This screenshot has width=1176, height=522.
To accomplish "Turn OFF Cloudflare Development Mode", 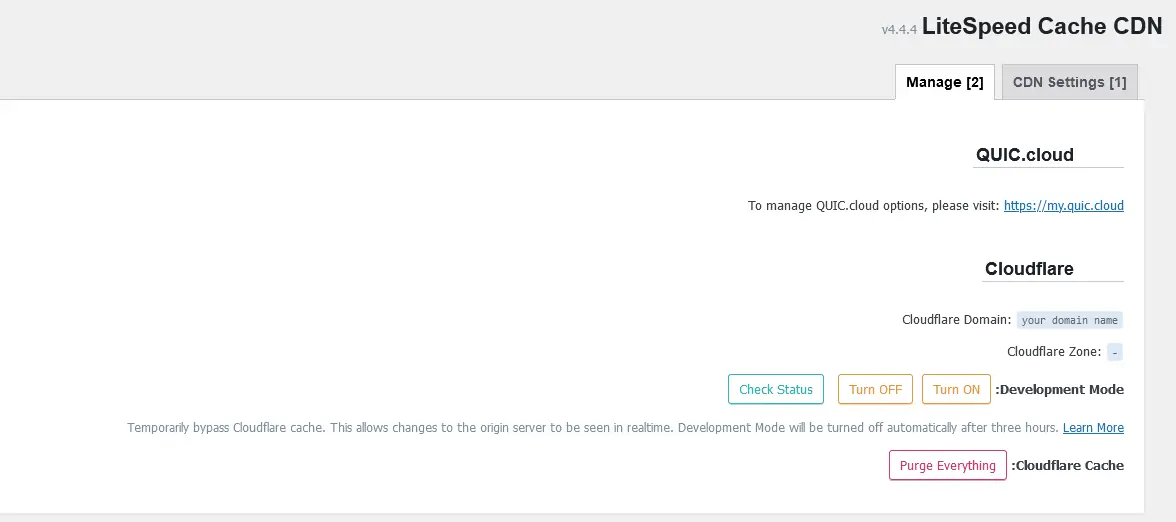I will point(875,389).
